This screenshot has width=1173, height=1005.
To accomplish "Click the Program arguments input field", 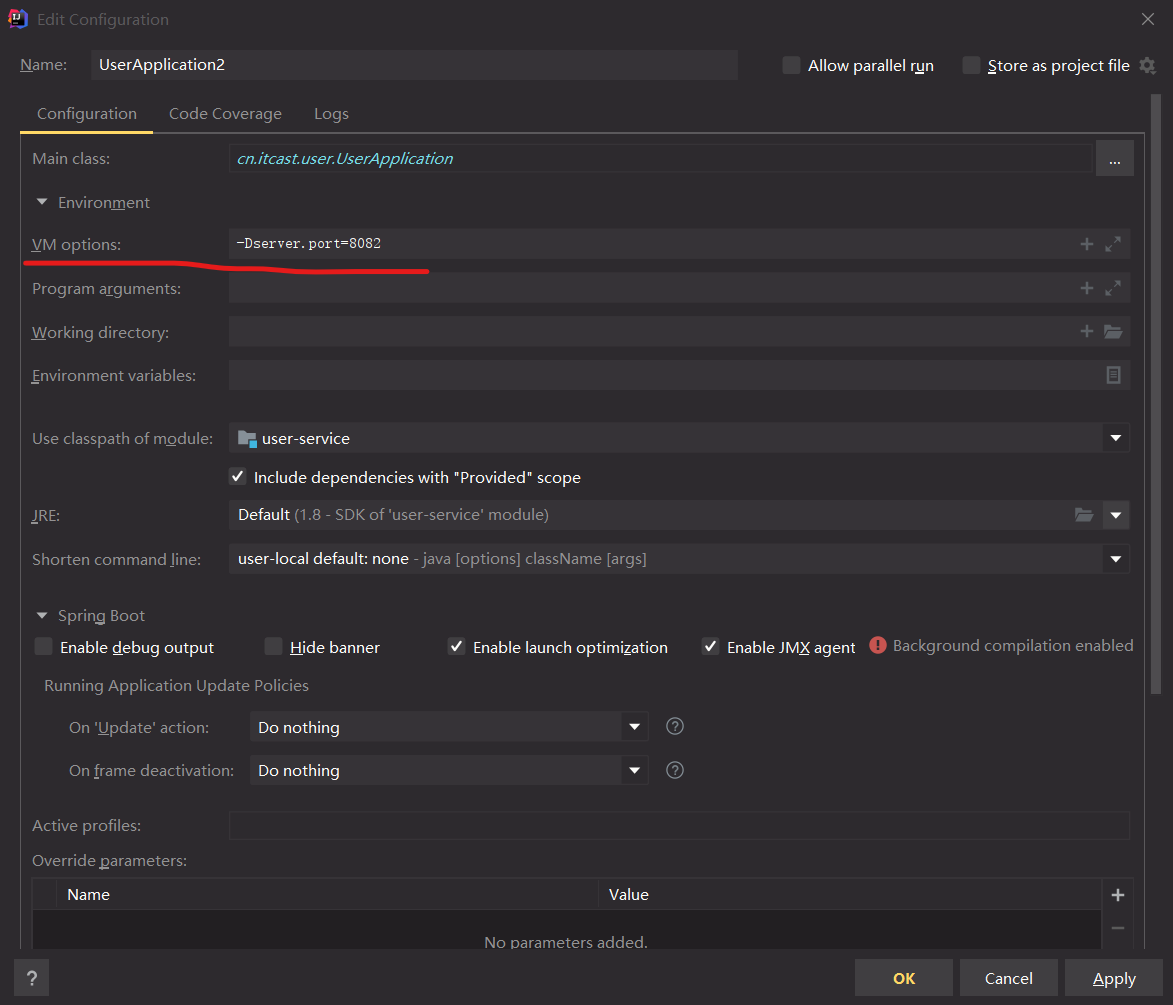I will point(650,288).
